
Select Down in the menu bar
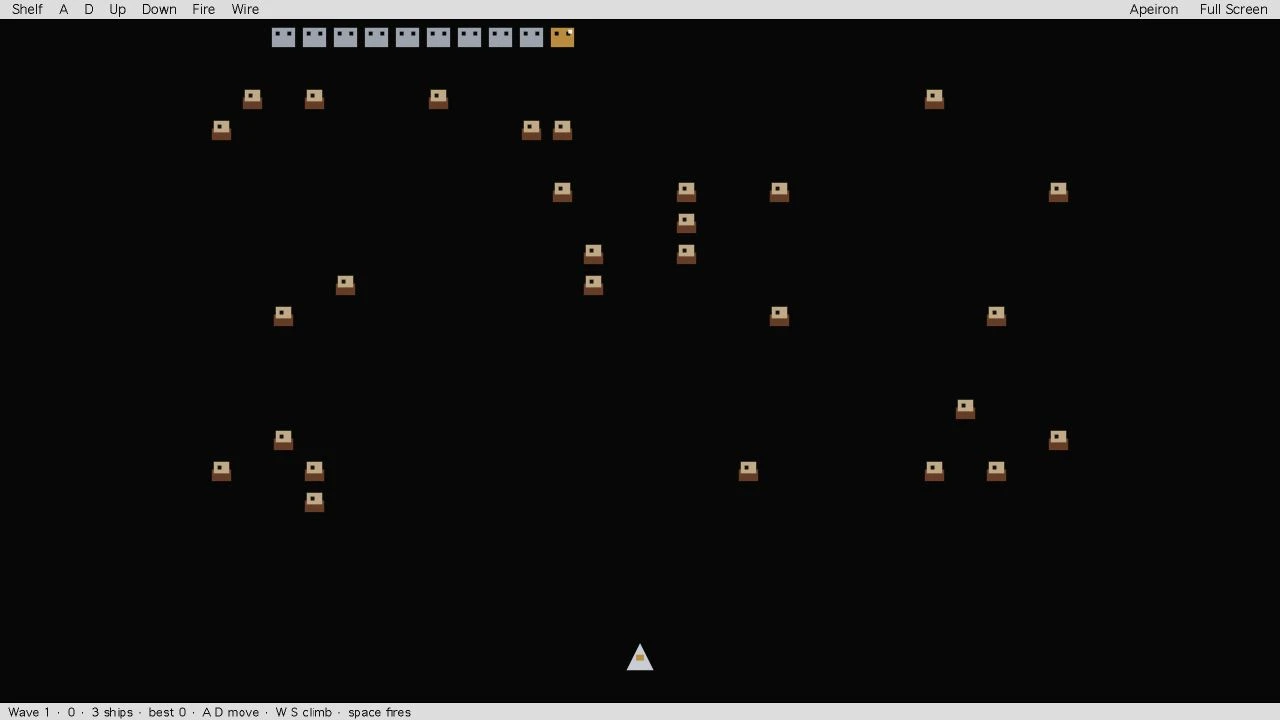coord(159,9)
